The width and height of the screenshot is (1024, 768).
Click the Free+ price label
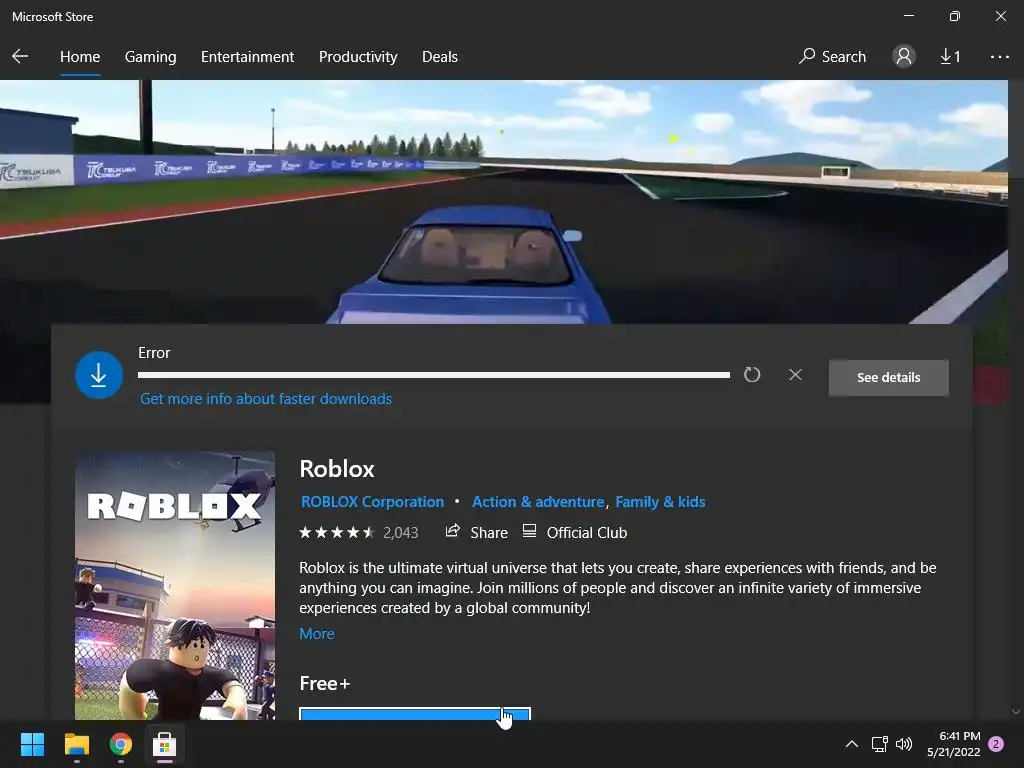click(x=325, y=683)
